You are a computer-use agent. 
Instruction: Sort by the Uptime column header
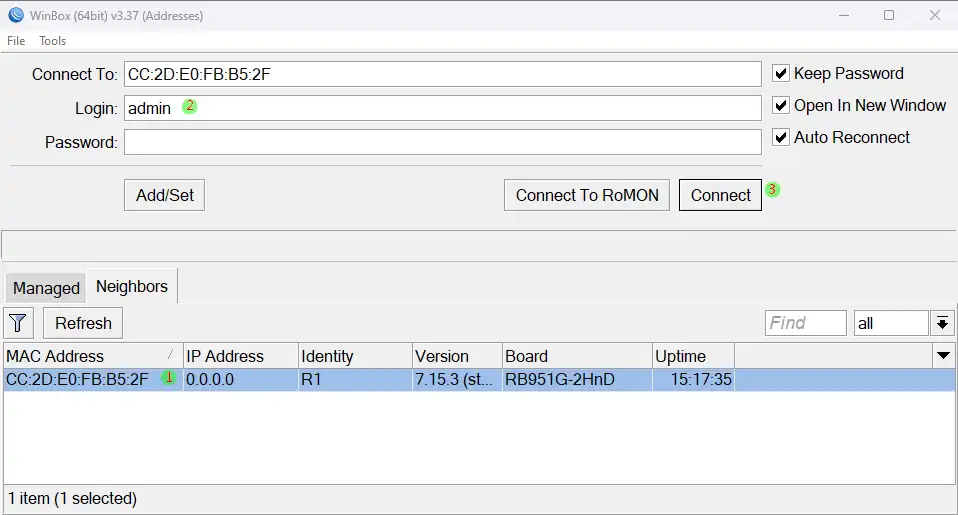pos(693,356)
